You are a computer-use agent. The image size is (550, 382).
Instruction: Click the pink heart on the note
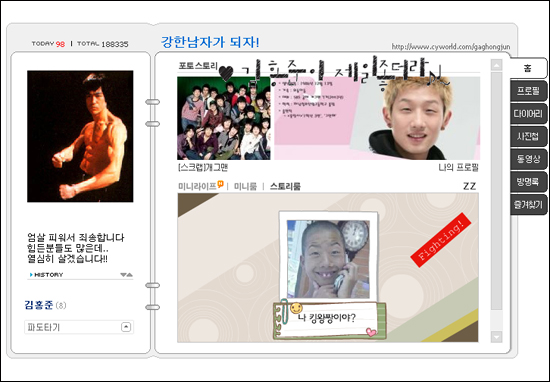[x=371, y=331]
